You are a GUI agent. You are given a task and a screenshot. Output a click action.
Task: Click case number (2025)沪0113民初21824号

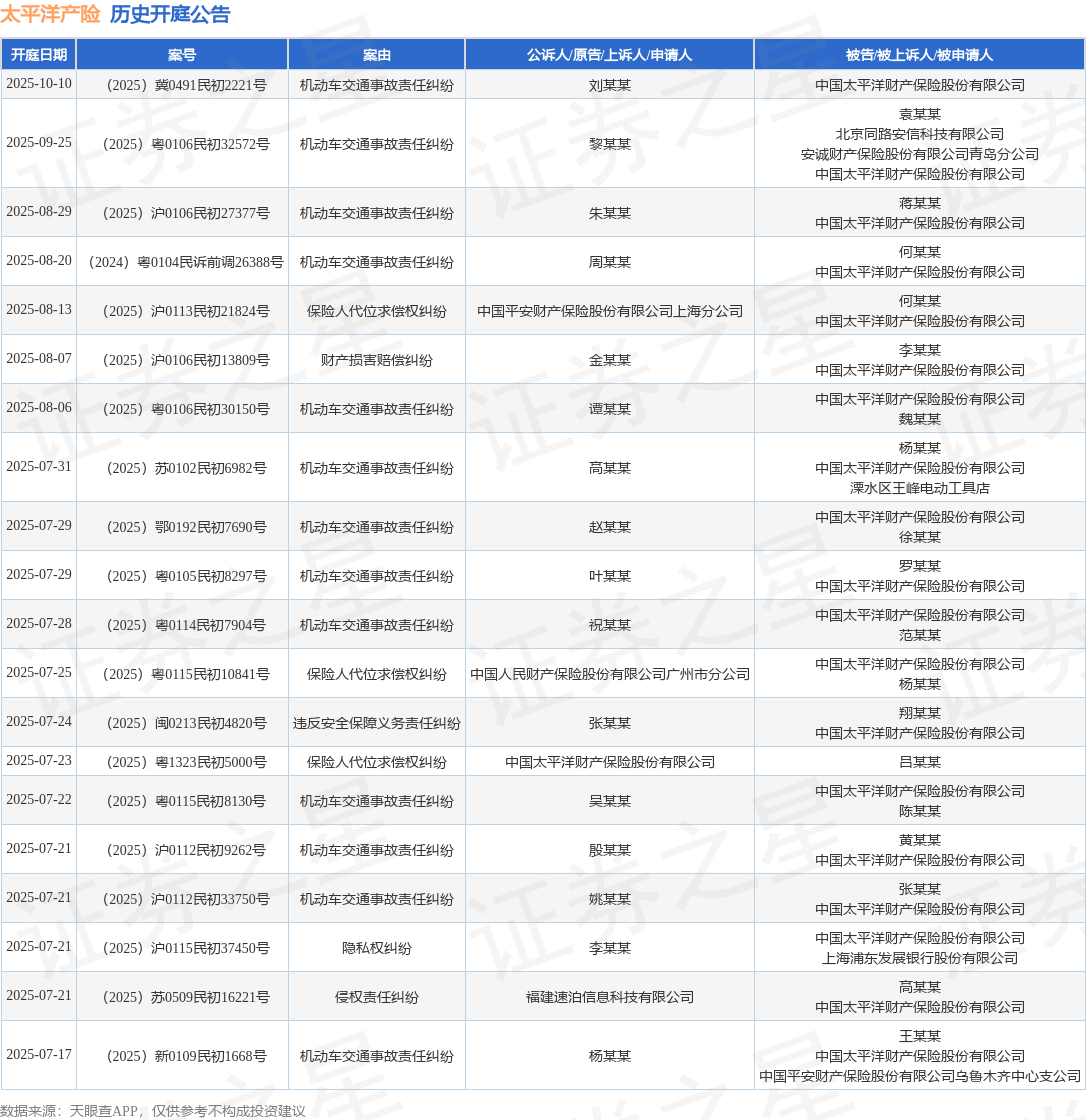point(186,311)
